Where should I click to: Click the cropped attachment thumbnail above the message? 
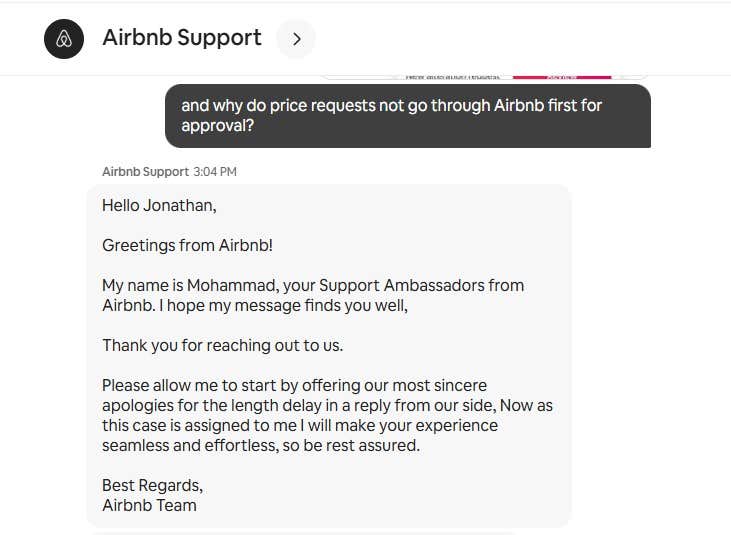(452, 75)
